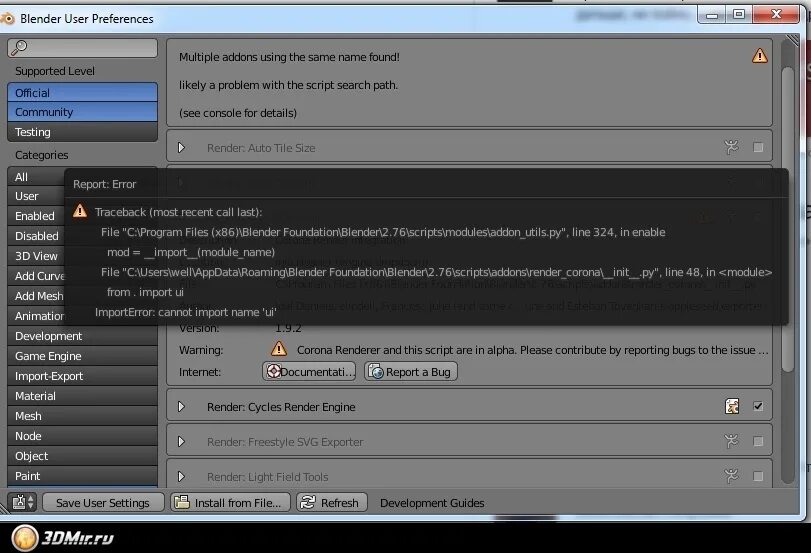This screenshot has height=553, width=811.
Task: Click the search magnifier icon in filter field
Action: [x=19, y=48]
